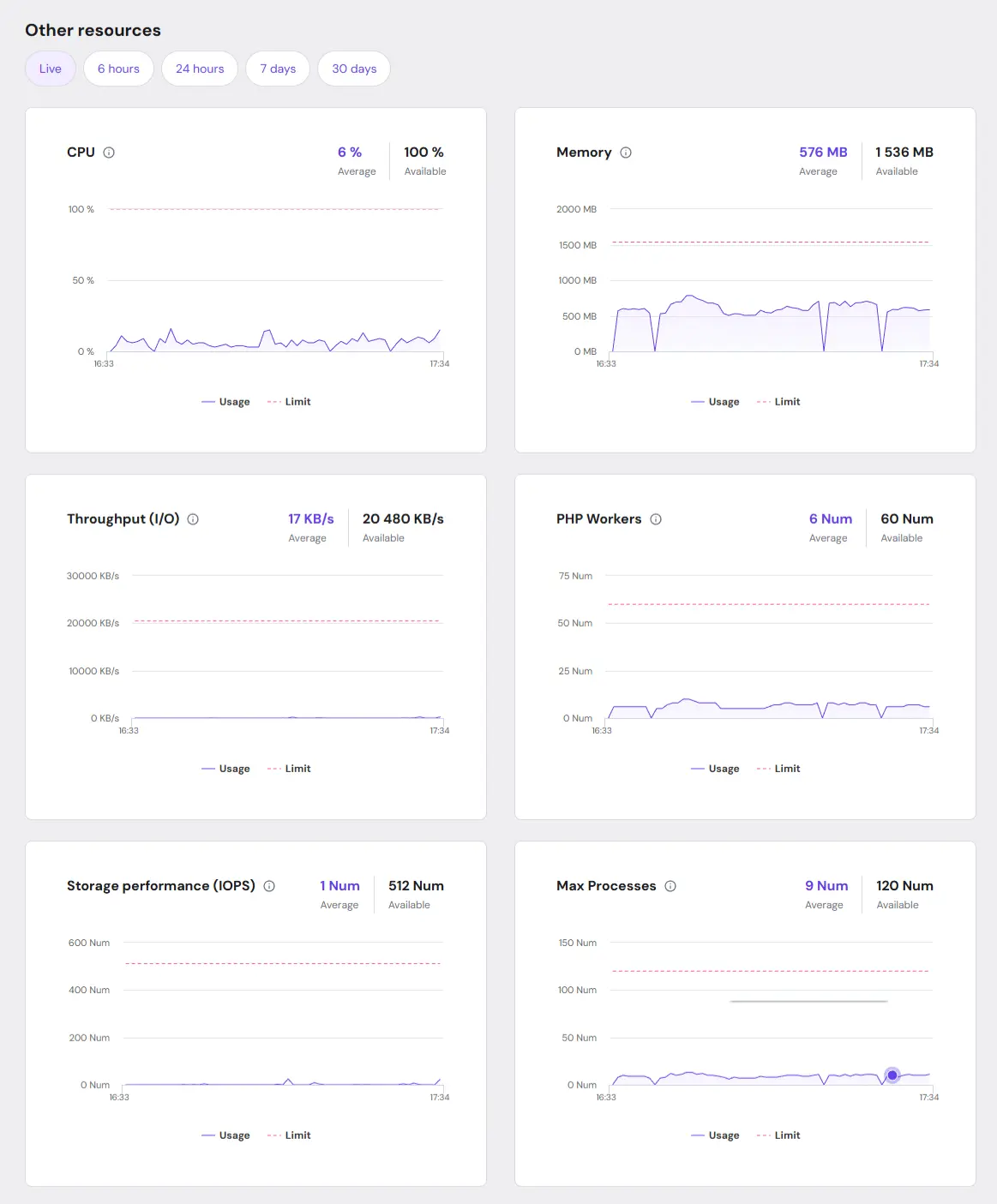Toggle Limit legend in Memory chart
997x1204 pixels.
point(779,402)
